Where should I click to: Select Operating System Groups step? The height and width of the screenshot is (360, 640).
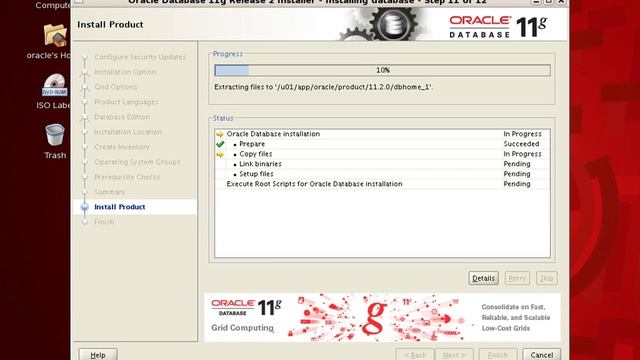pyautogui.click(x=137, y=162)
